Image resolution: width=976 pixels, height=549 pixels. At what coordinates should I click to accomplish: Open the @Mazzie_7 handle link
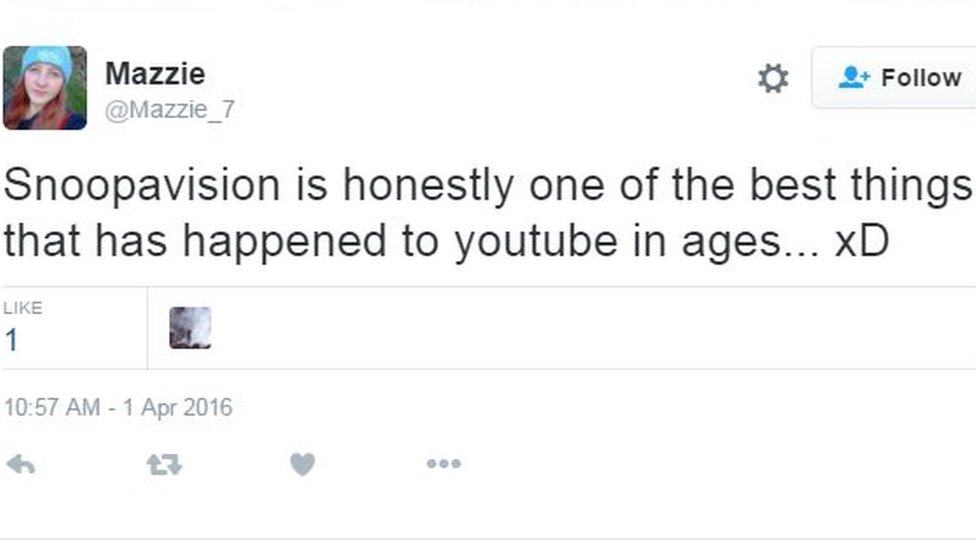169,109
